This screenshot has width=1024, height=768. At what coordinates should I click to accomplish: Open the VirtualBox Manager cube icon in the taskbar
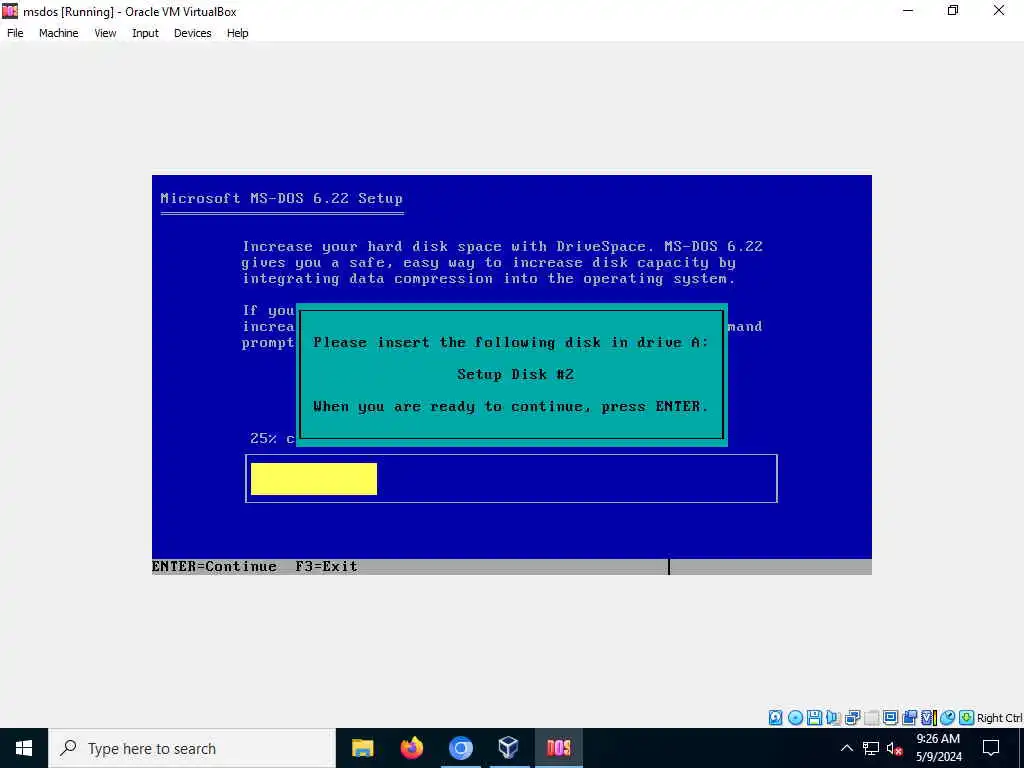click(509, 748)
